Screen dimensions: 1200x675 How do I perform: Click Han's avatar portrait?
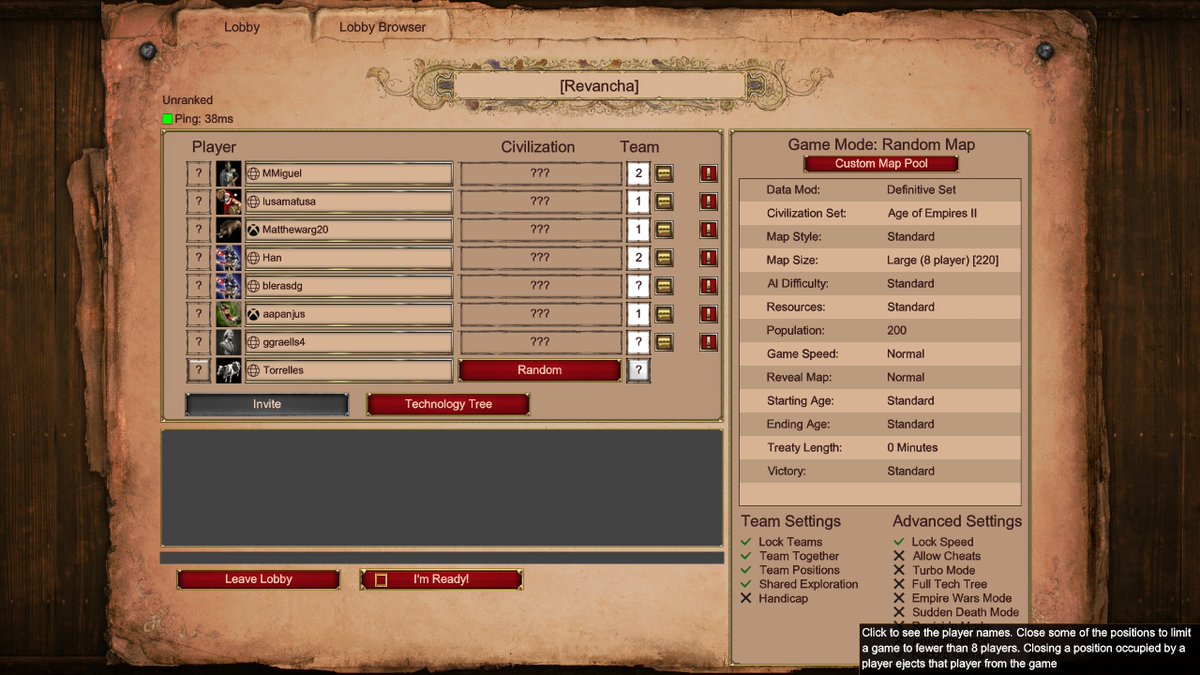pos(229,258)
